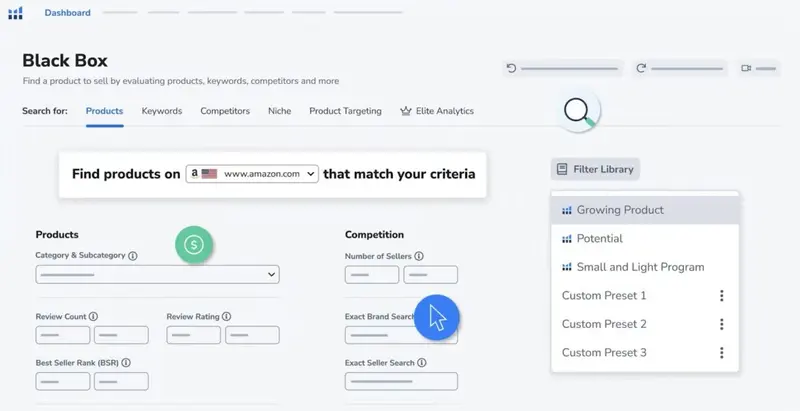Click the undo arrow icon

512,68
